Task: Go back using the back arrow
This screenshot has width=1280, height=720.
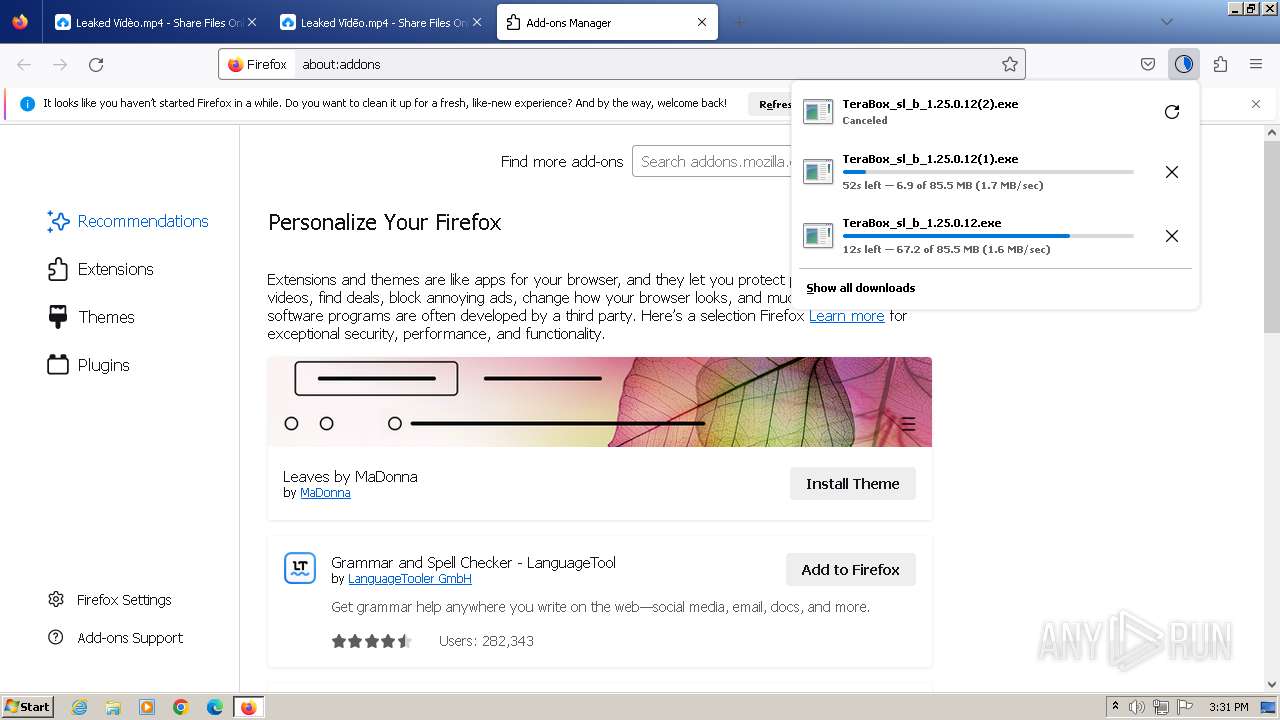Action: [x=24, y=64]
